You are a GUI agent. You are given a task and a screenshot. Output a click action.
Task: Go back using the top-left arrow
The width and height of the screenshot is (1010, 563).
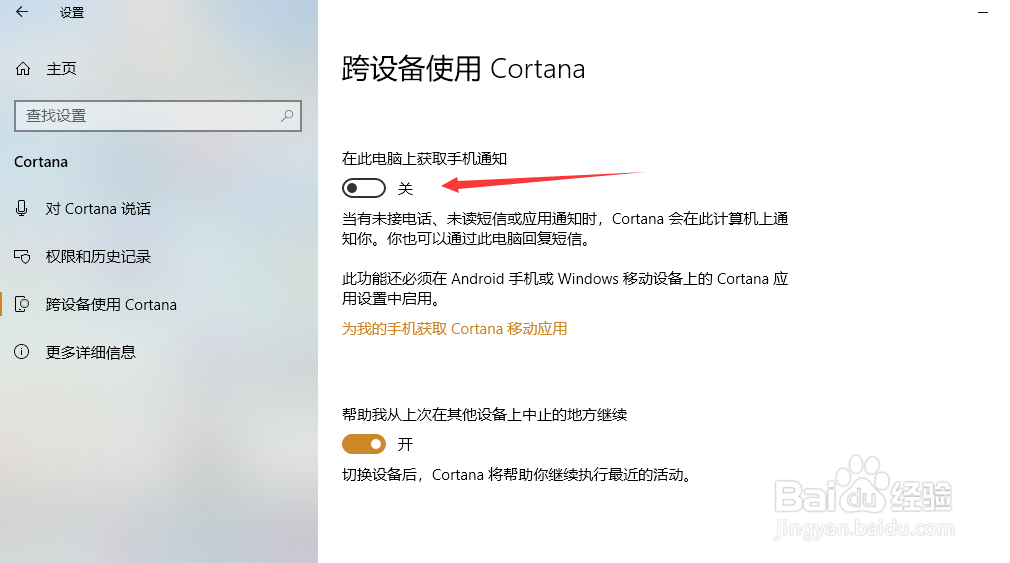(22, 12)
